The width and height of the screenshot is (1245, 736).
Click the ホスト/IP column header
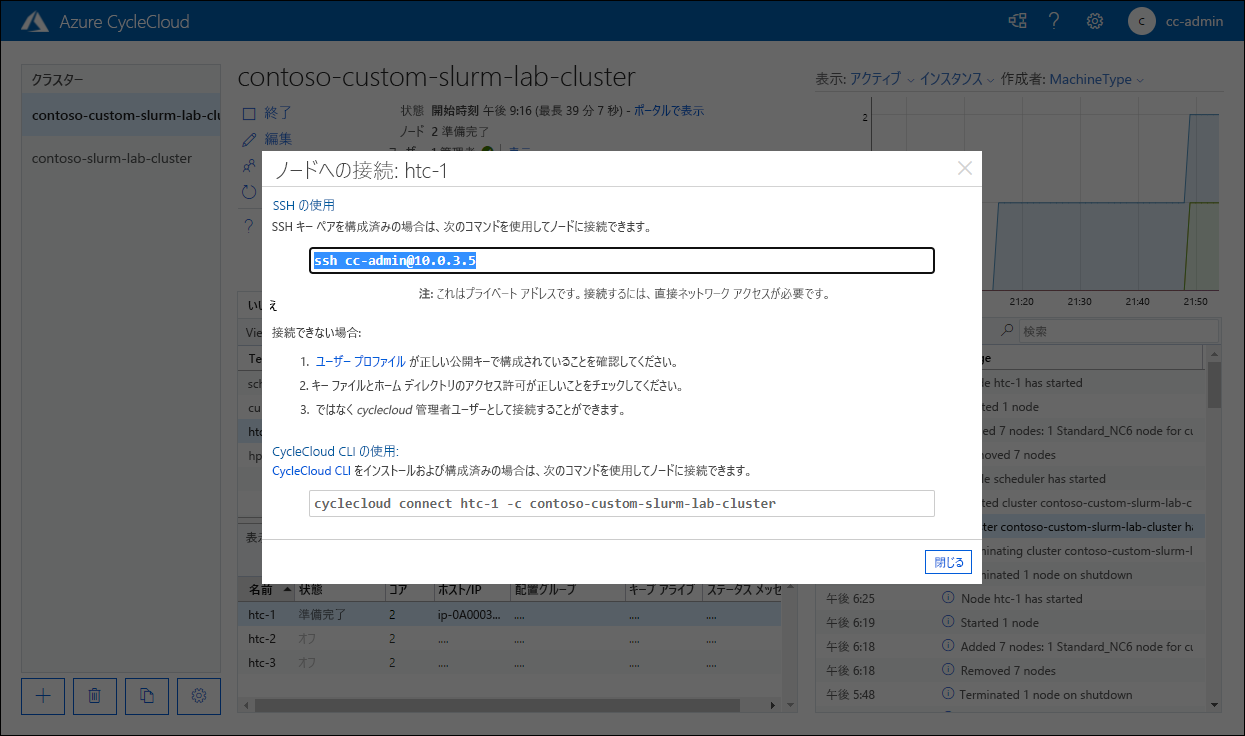[x=472, y=590]
